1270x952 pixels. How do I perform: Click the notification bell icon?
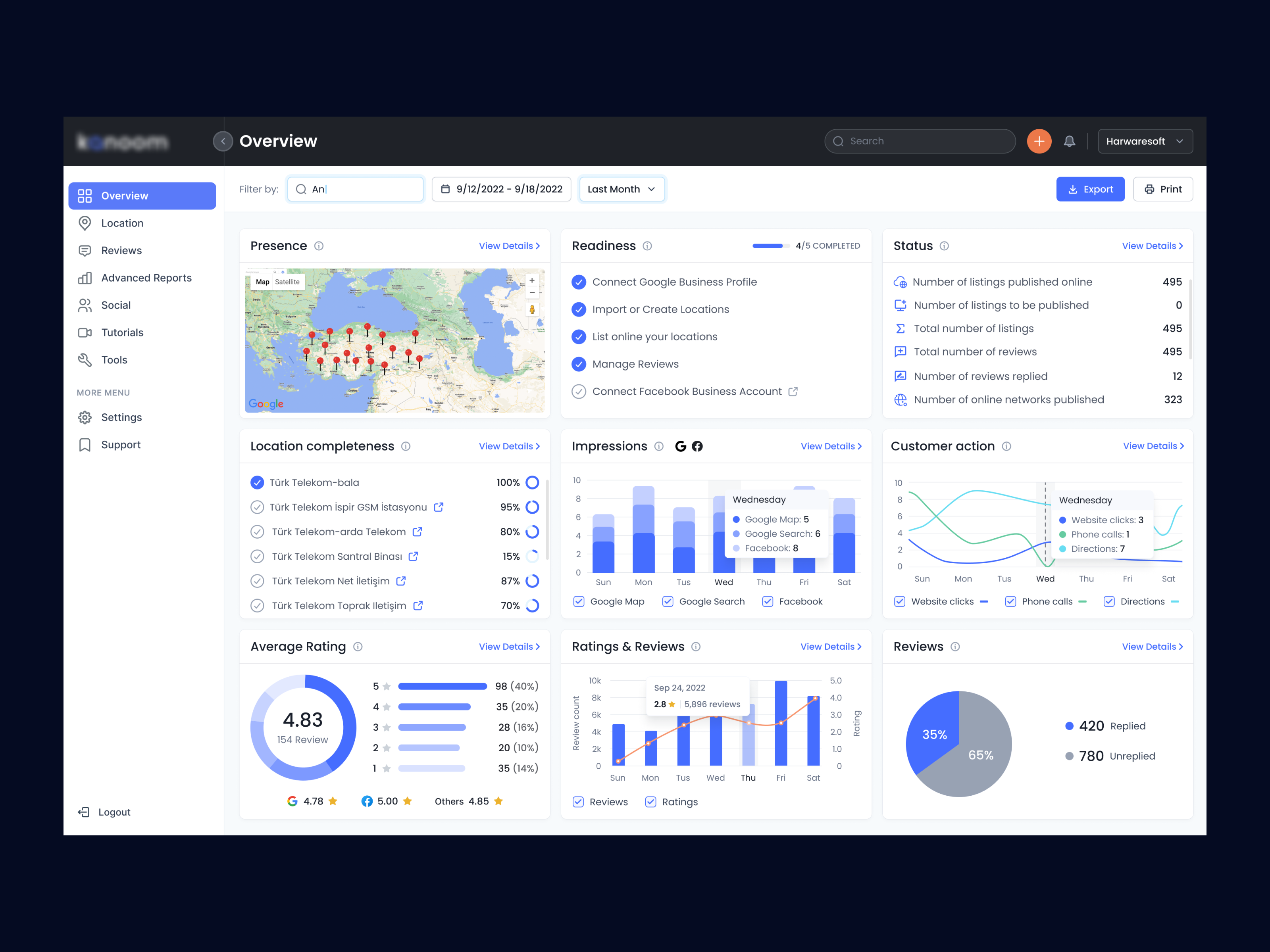tap(1069, 140)
